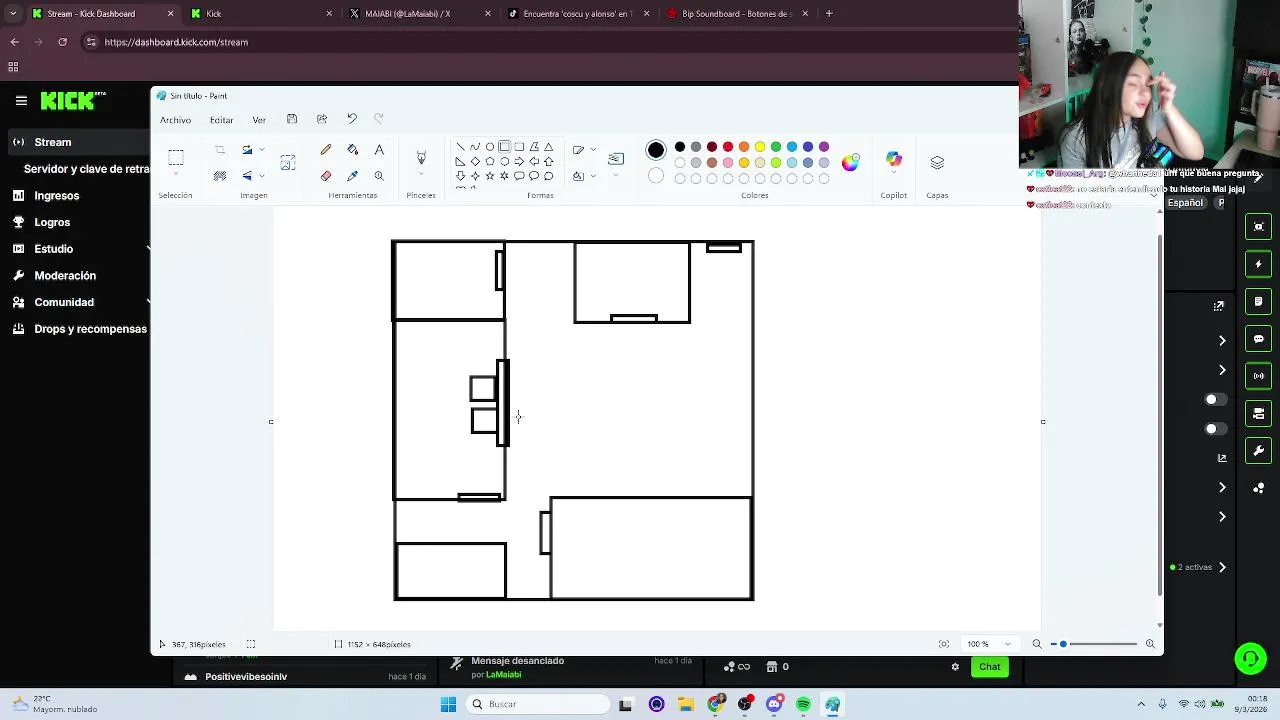Screen dimensions: 1280x720
Task: Open the Ver menu in Paint
Action: (x=259, y=120)
